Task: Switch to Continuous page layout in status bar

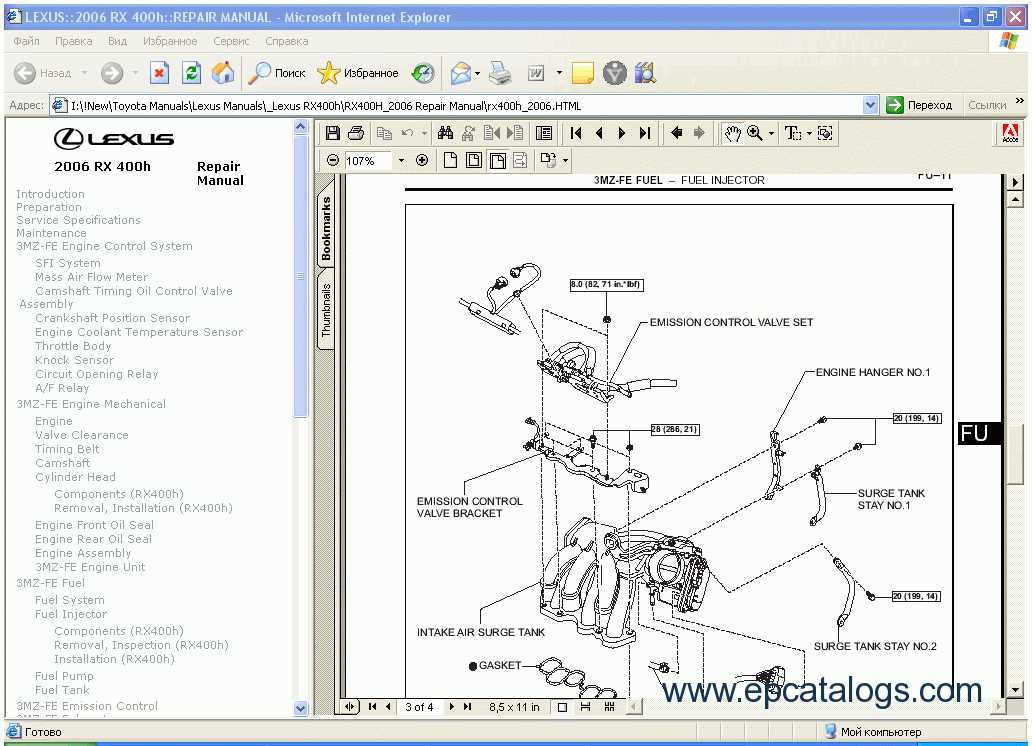Action: [x=585, y=707]
